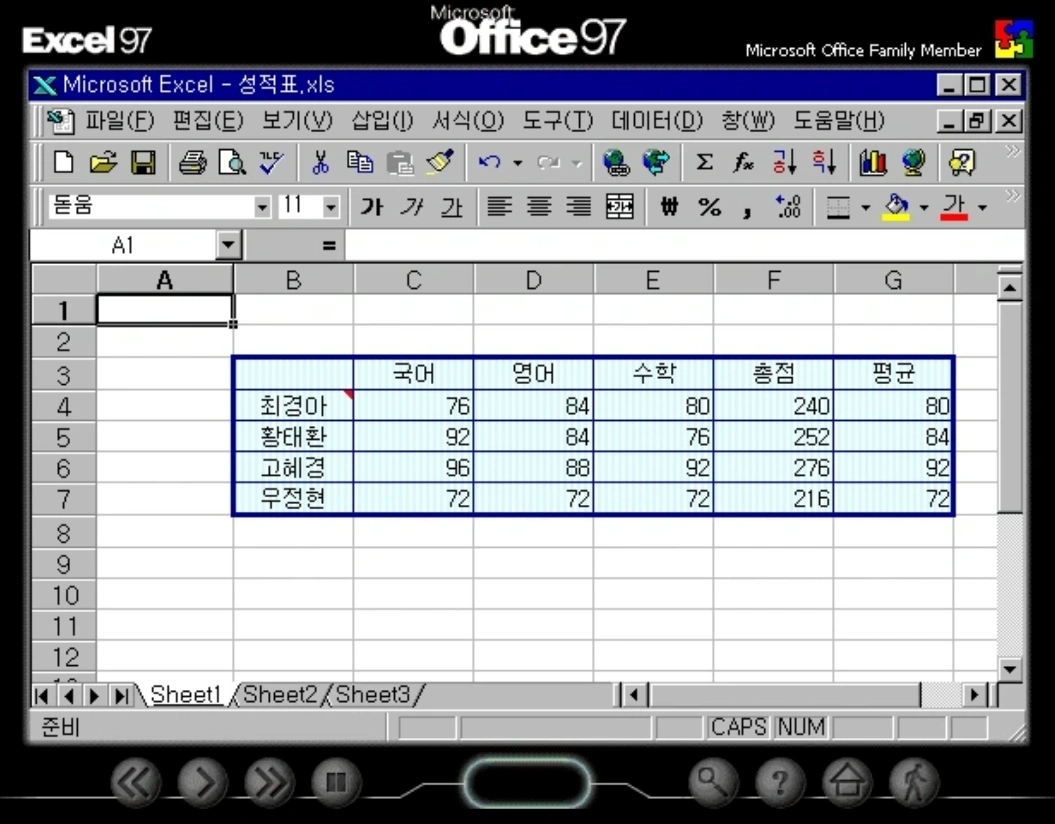1055x824 pixels.
Task: Open the 서식(O) menu
Action: coord(467,122)
